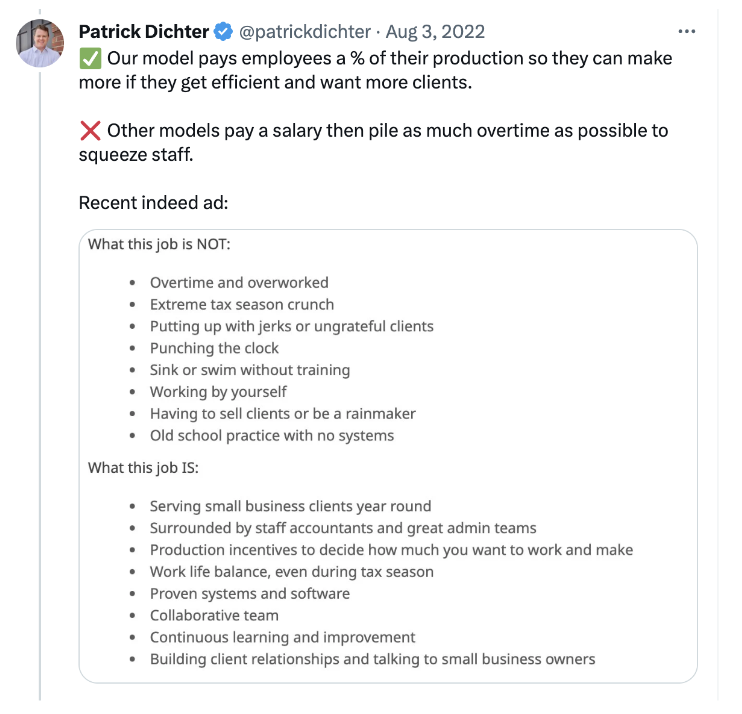742x714 pixels.
Task: Open Patrick Dichter's profile picture
Action: click(40, 43)
